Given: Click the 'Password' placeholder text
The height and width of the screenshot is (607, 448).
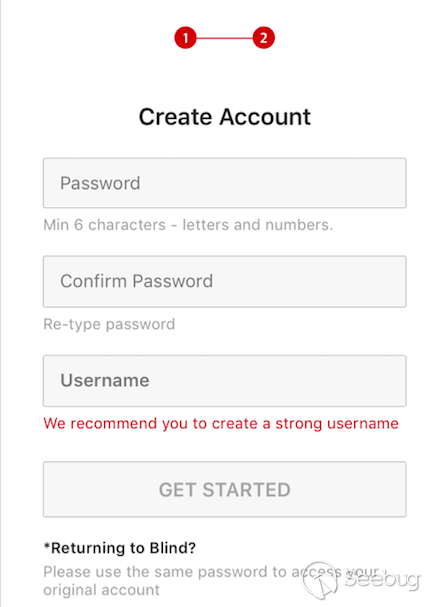Looking at the screenshot, I should click(100, 183).
